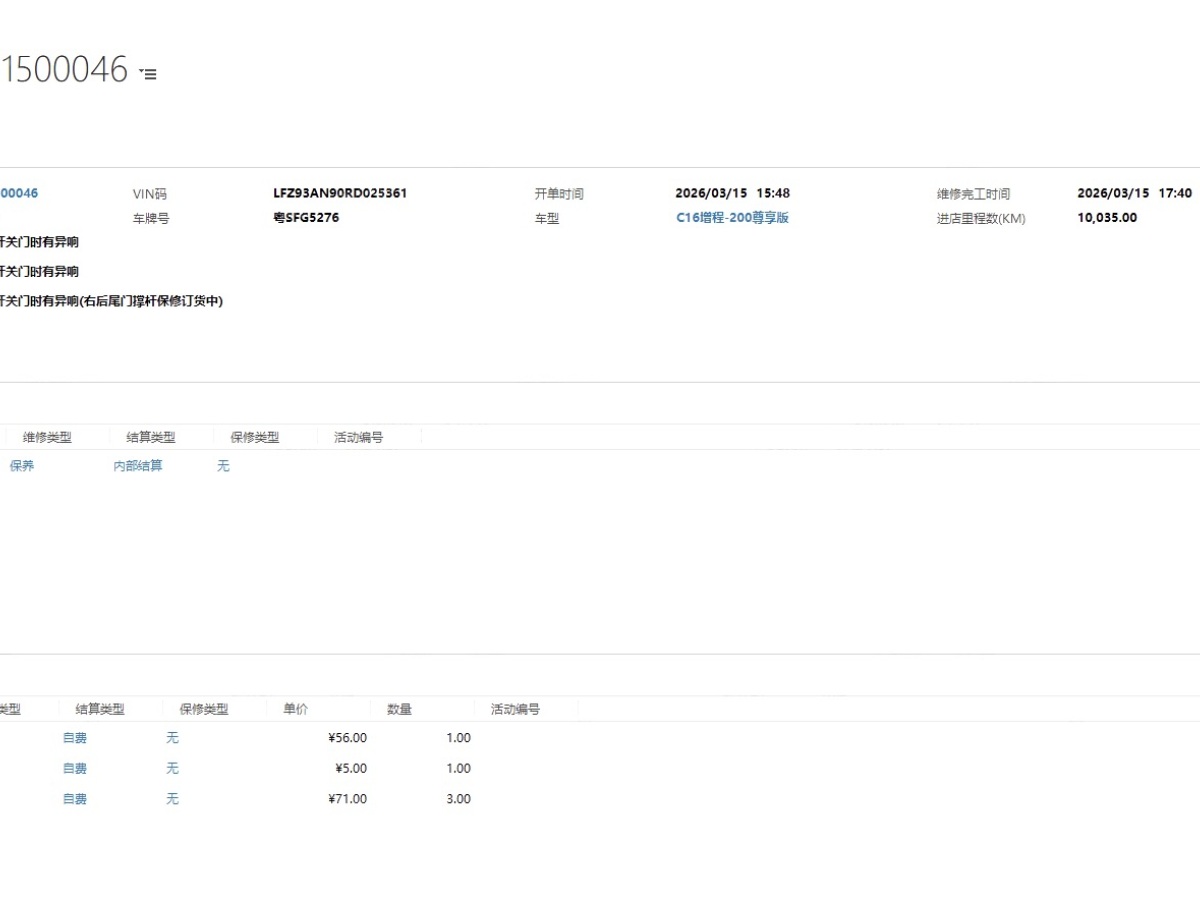Viewport: 1200px width, 900px height.
Task: Click the 2026/03/15 15:48 order time value
Action: click(x=732, y=193)
